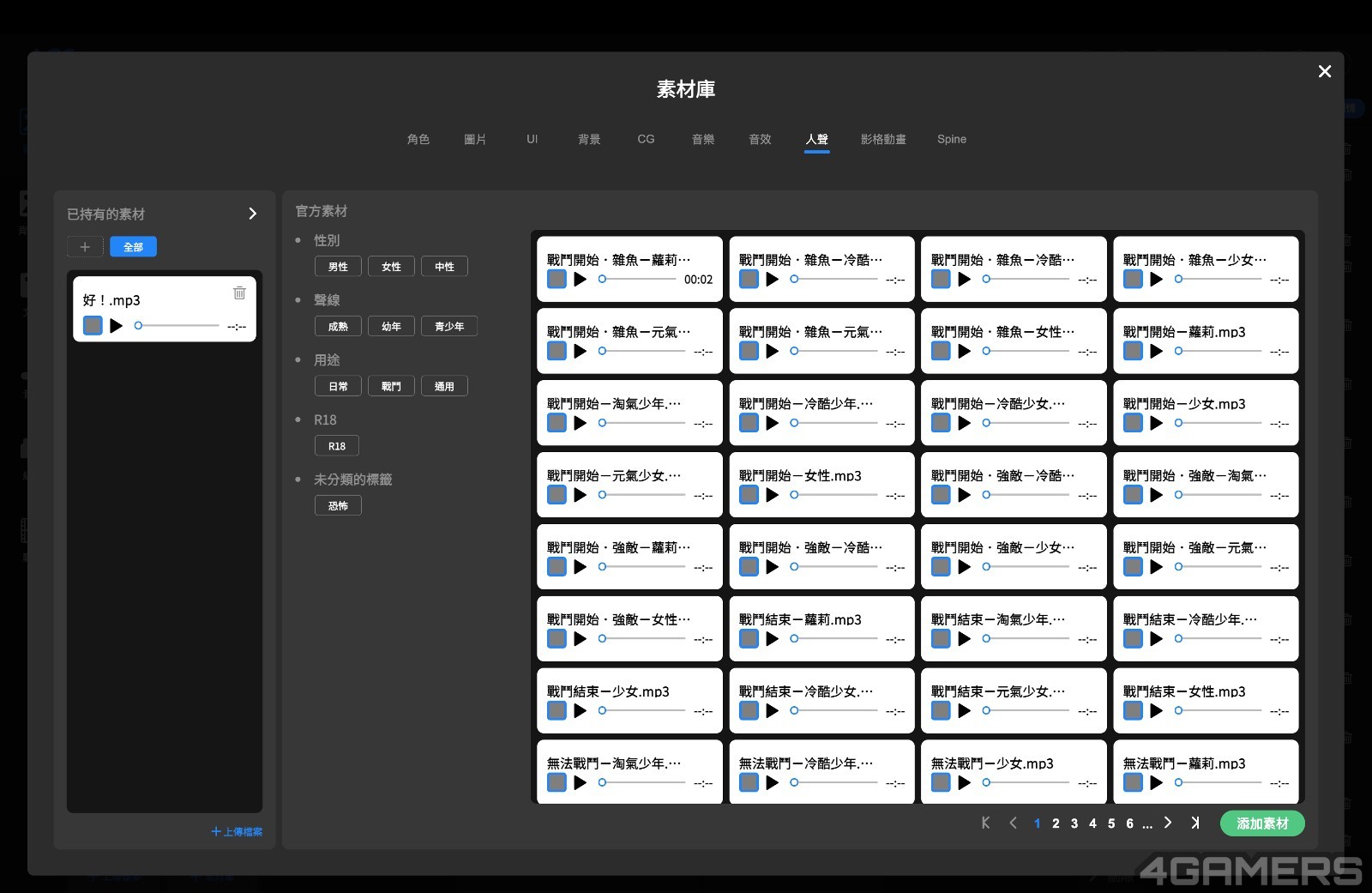The image size is (1372, 893).
Task: Play the owned 好！.mp3 clip
Action: [x=117, y=326]
